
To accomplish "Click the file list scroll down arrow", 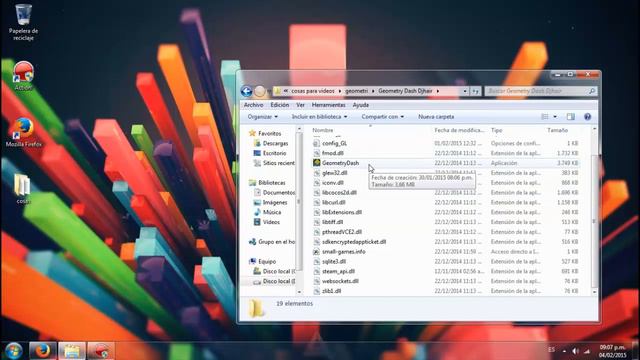I will [x=594, y=292].
